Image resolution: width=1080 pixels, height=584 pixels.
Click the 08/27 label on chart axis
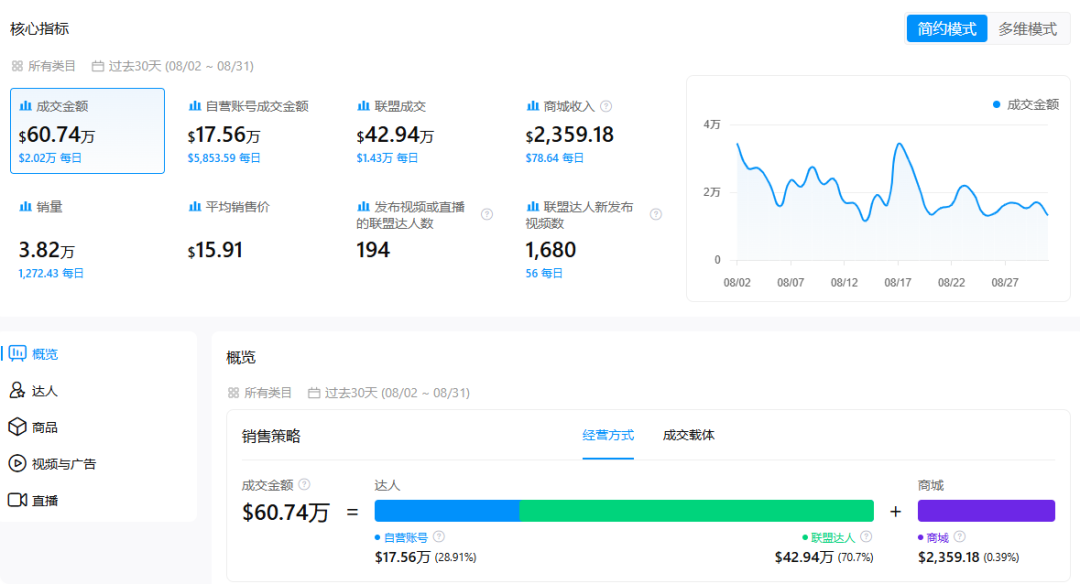point(1005,282)
